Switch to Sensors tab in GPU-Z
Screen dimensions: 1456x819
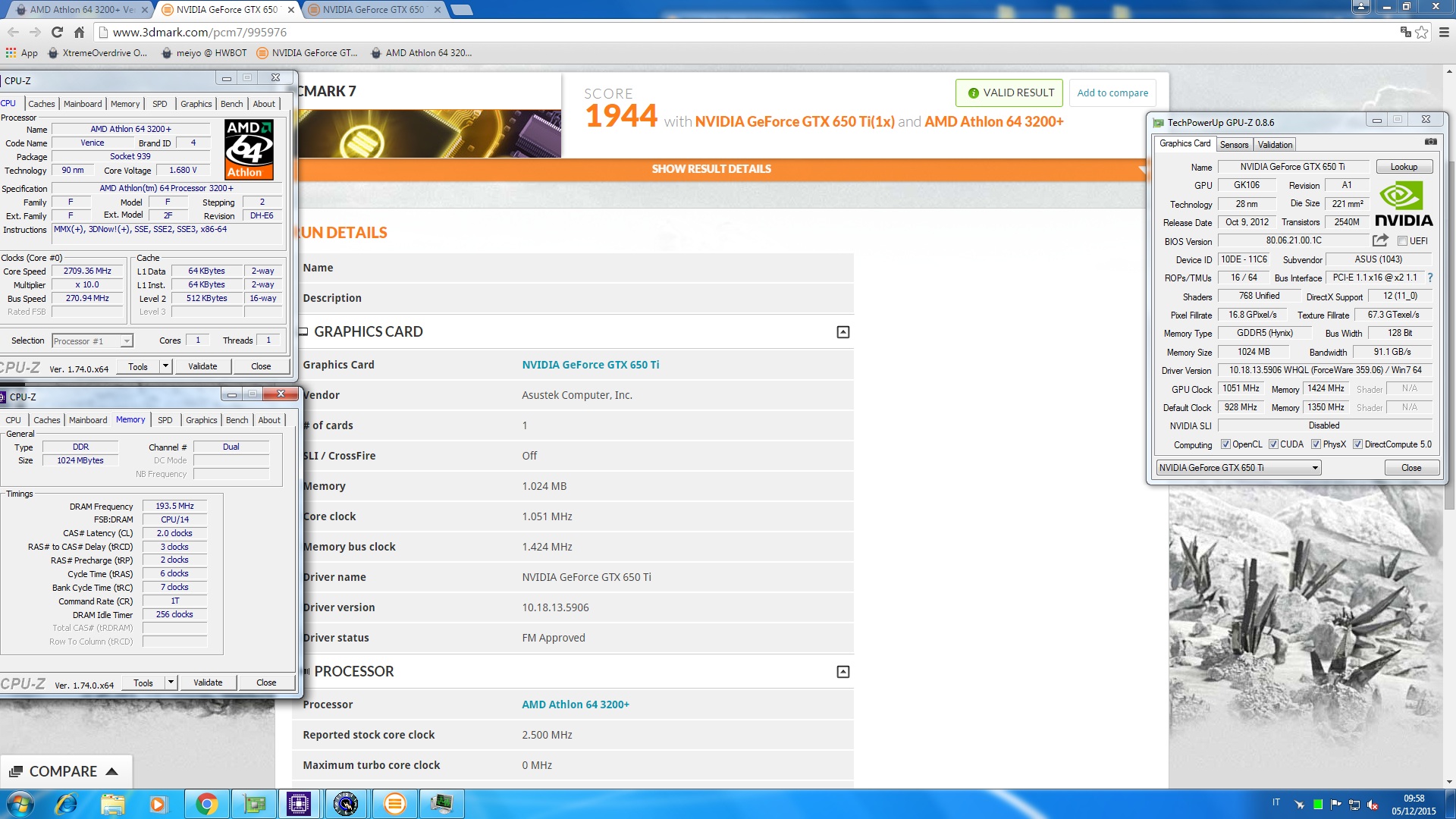(1234, 145)
